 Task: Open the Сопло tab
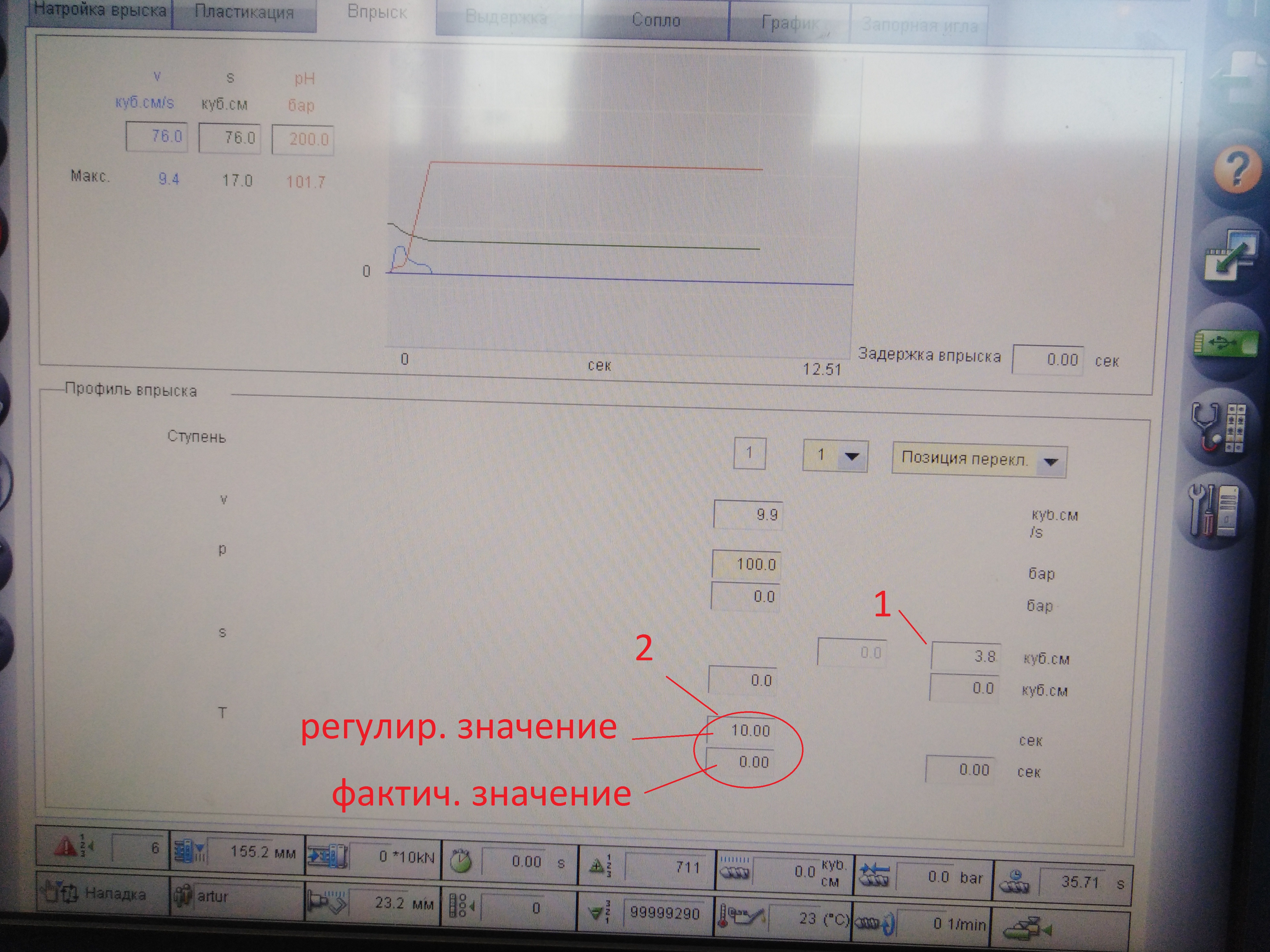656,21
